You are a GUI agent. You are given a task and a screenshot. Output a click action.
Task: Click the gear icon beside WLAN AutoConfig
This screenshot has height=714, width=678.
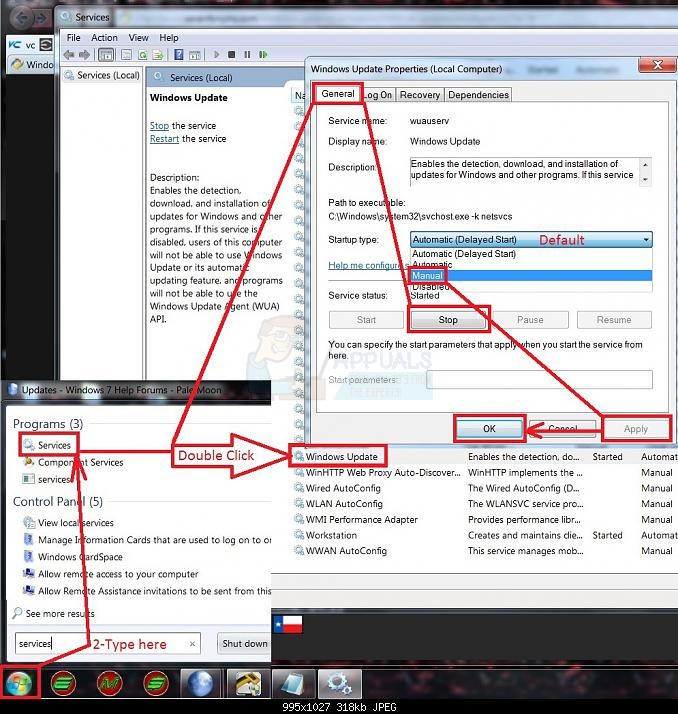tap(299, 503)
